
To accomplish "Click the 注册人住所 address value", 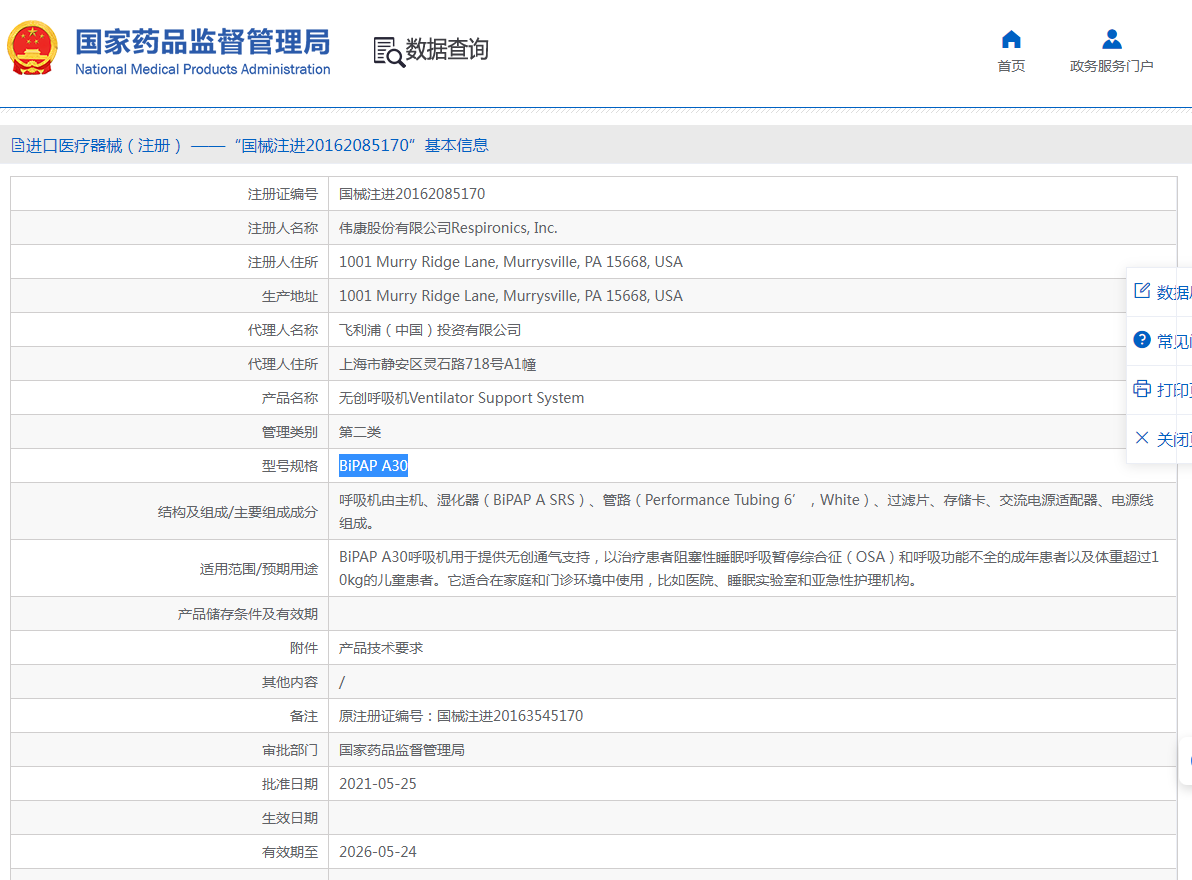I will coord(511,262).
